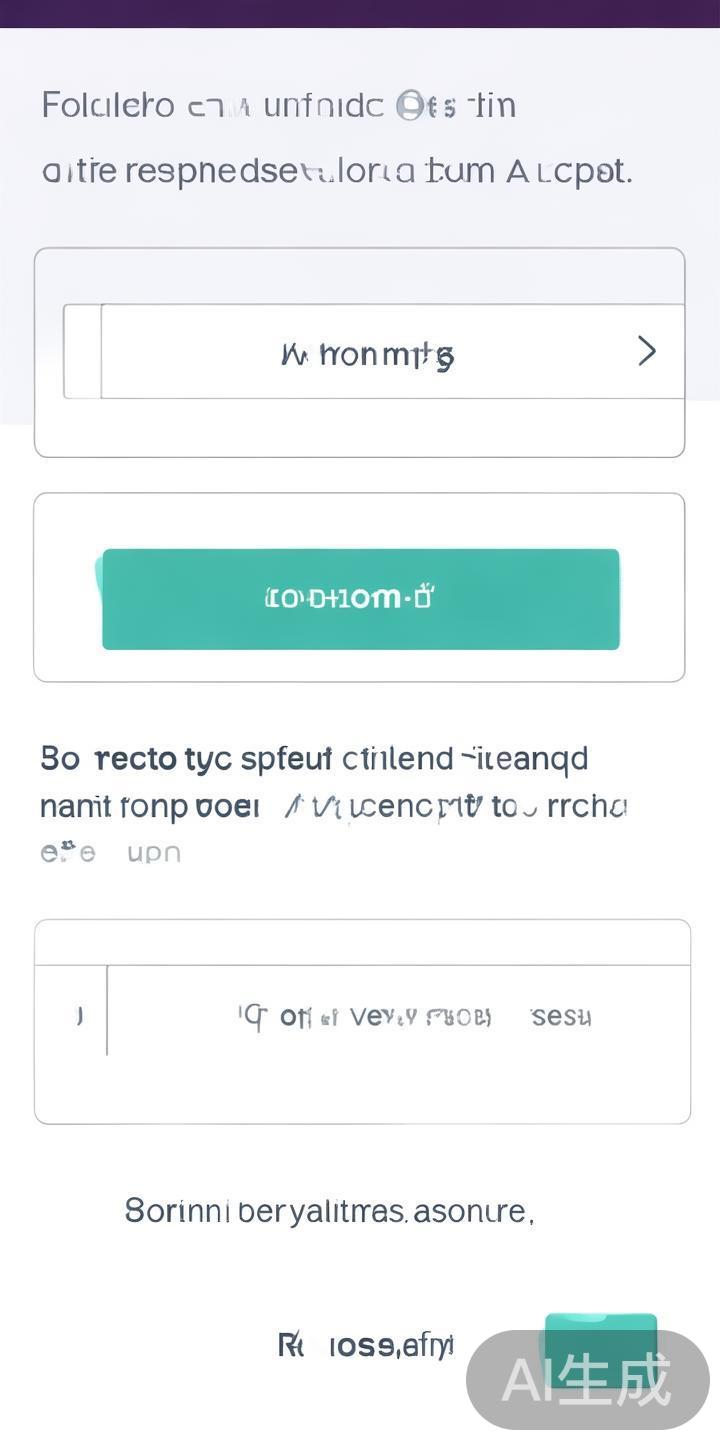This screenshot has width=720, height=1440.
Task: Select the centered sentence below the input card
Action: tap(330, 1210)
